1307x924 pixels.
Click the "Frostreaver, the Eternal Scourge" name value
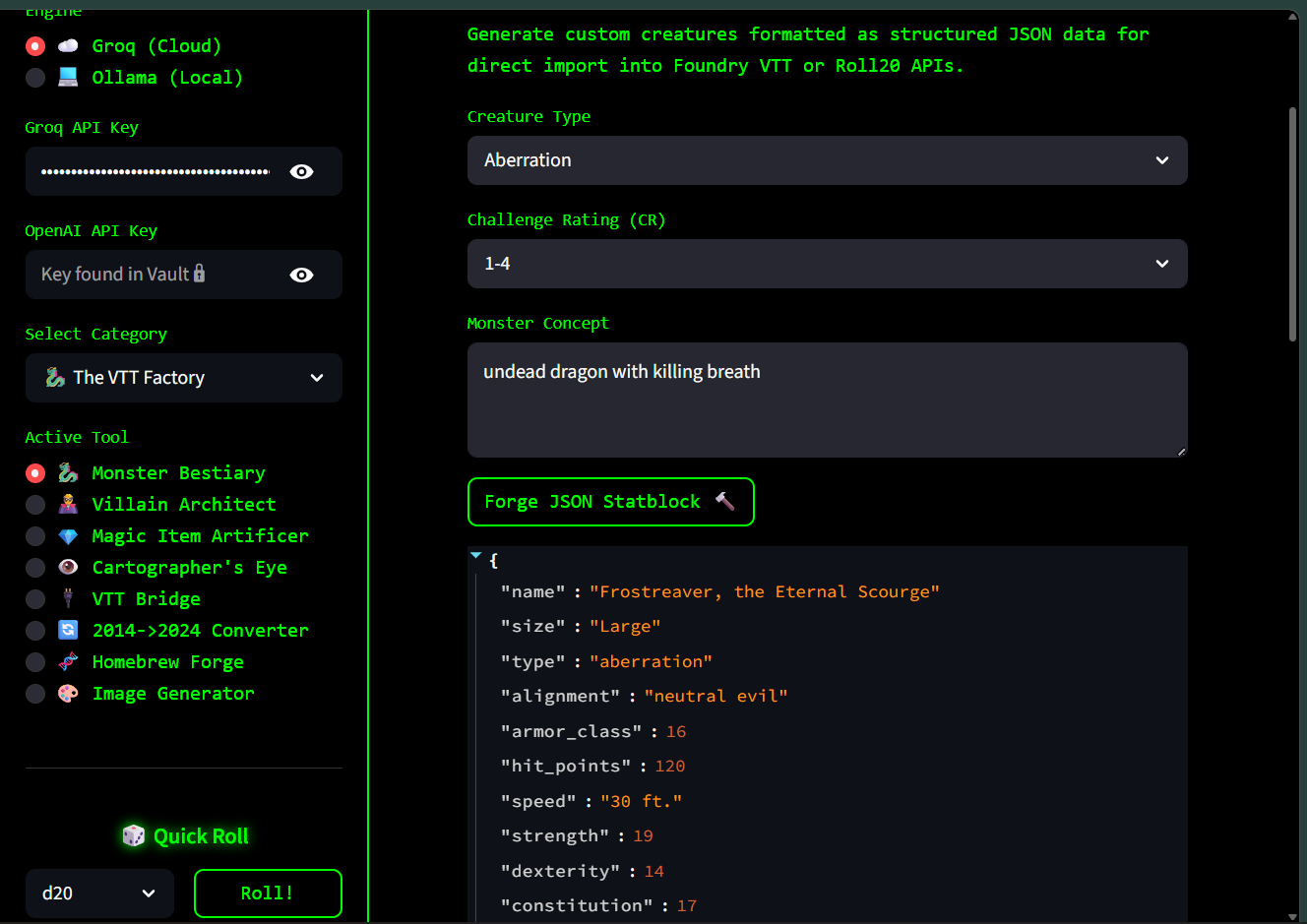point(765,591)
